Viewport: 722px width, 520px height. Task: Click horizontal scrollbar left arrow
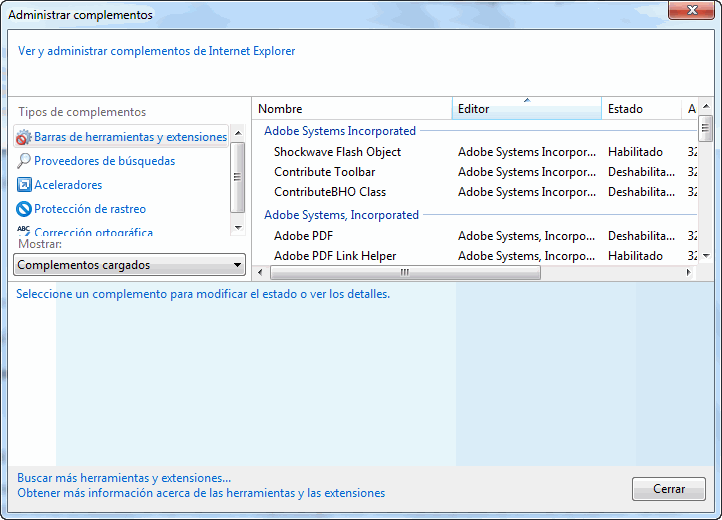pyautogui.click(x=260, y=272)
